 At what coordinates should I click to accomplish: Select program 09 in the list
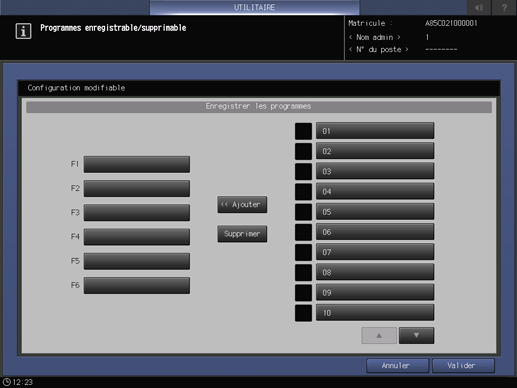pyautogui.click(x=375, y=293)
